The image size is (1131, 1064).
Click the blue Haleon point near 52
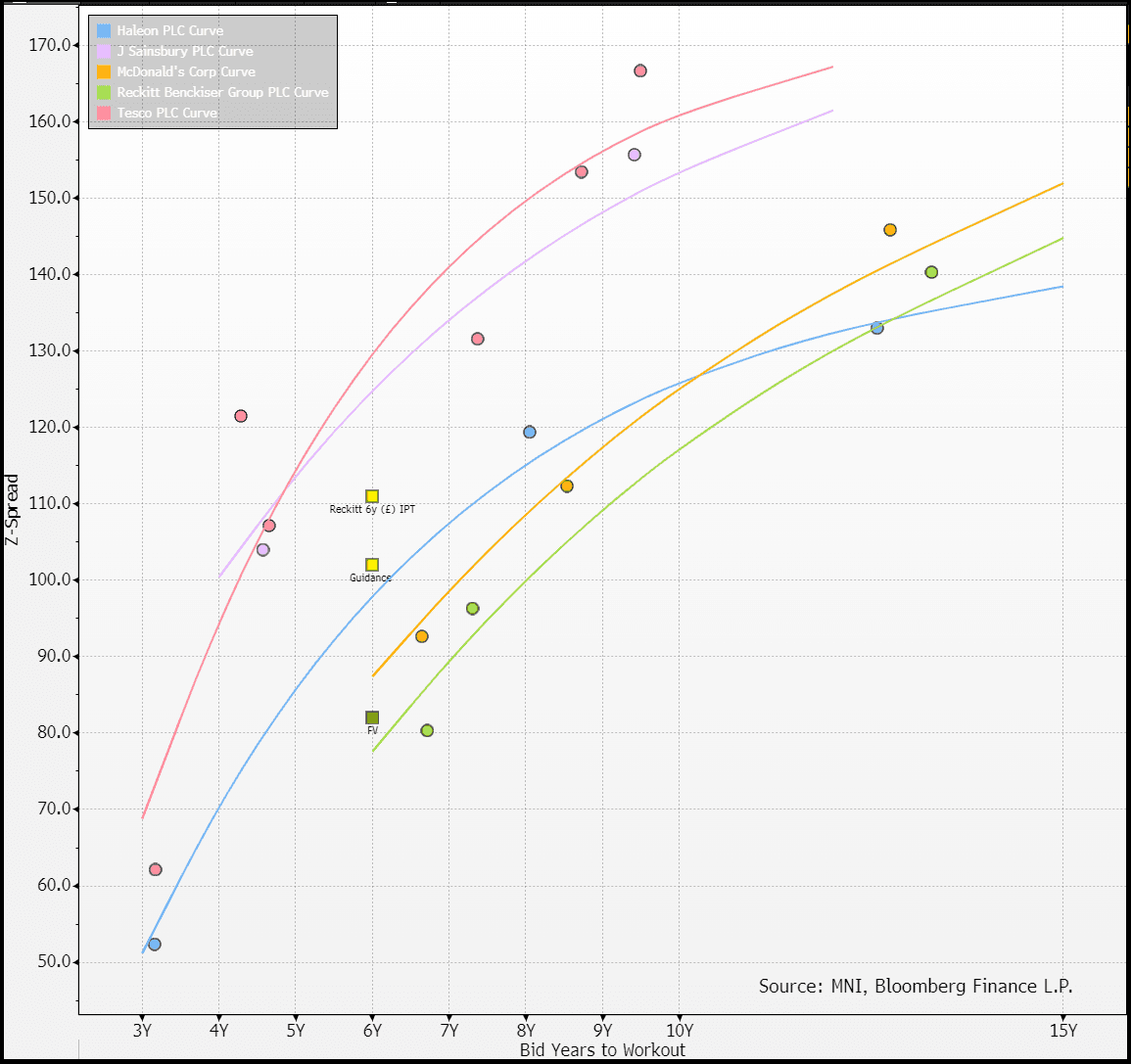154,945
